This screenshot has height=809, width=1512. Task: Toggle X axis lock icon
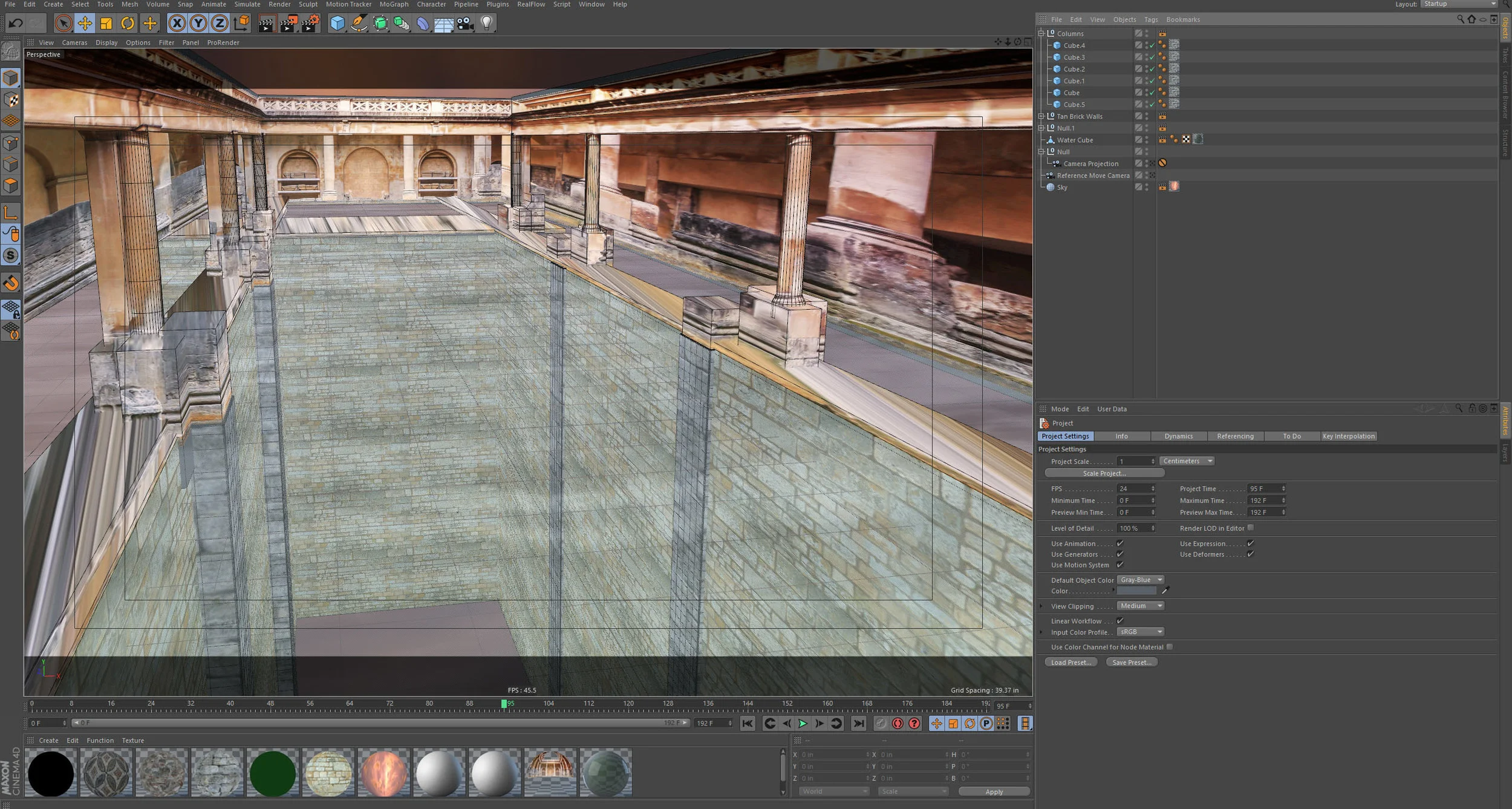click(x=177, y=24)
